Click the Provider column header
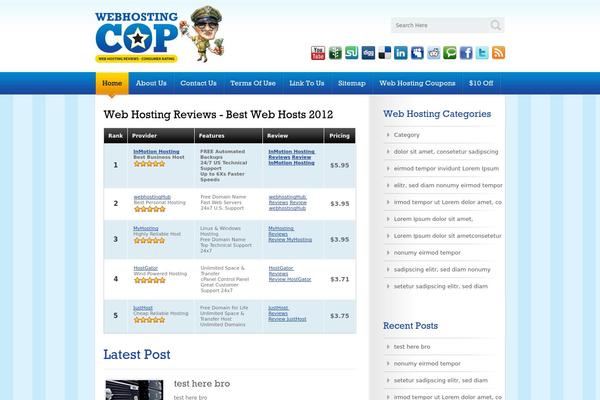The height and width of the screenshot is (400, 600). (161, 136)
